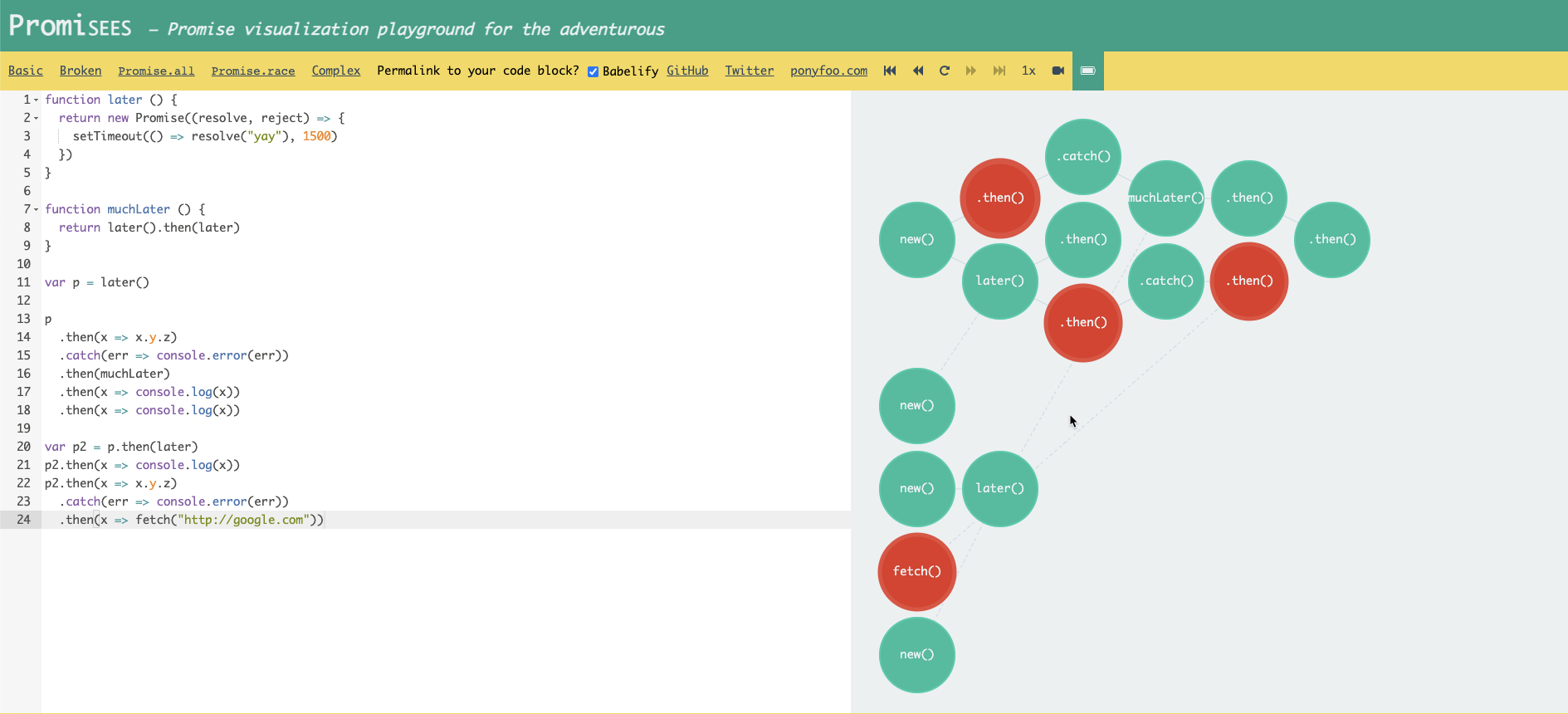Visit the ponyfoo.com link
Image resolution: width=1568 pixels, height=714 pixels.
tap(828, 71)
